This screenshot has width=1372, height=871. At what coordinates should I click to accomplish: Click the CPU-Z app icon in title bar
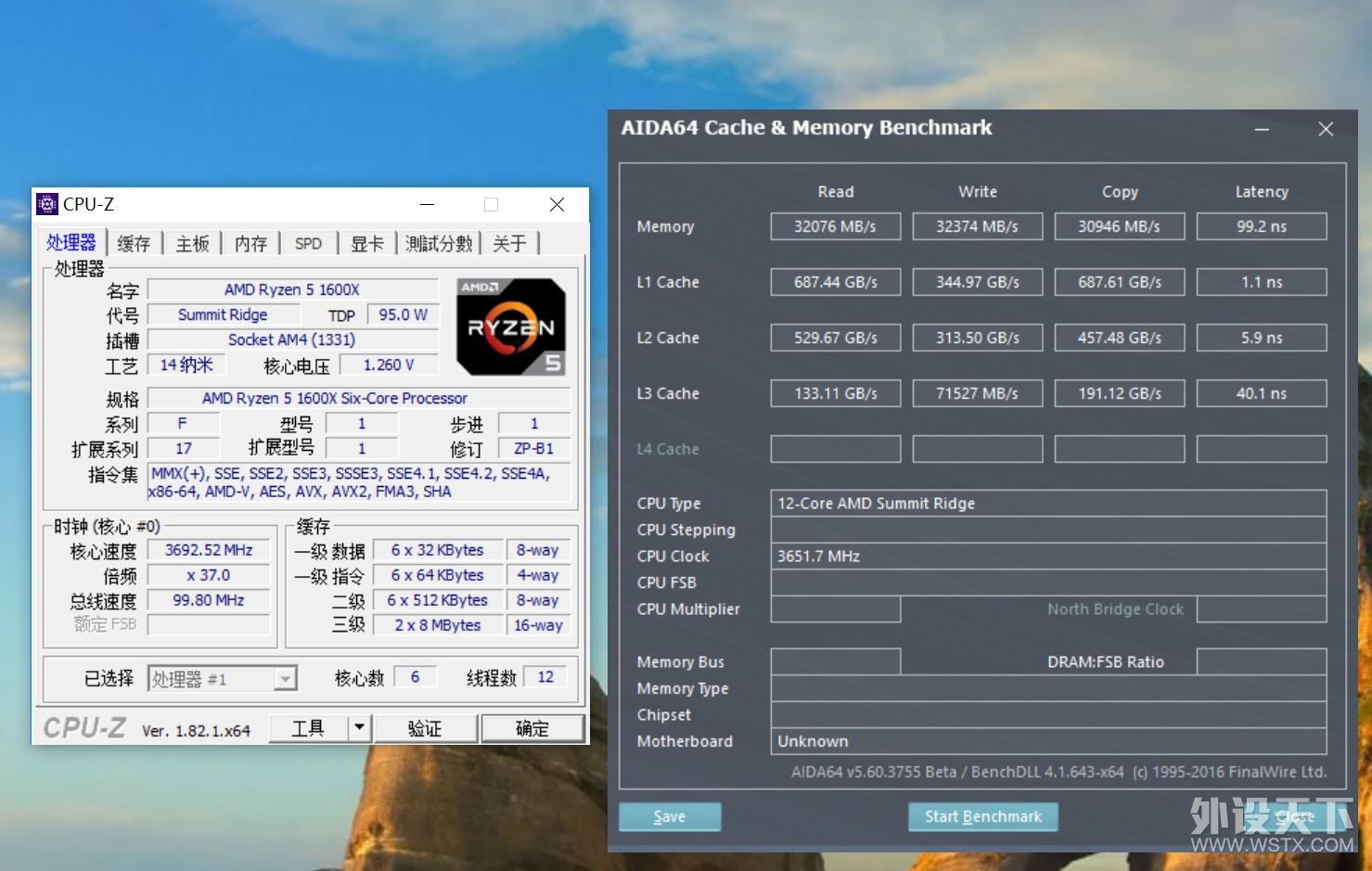point(46,204)
